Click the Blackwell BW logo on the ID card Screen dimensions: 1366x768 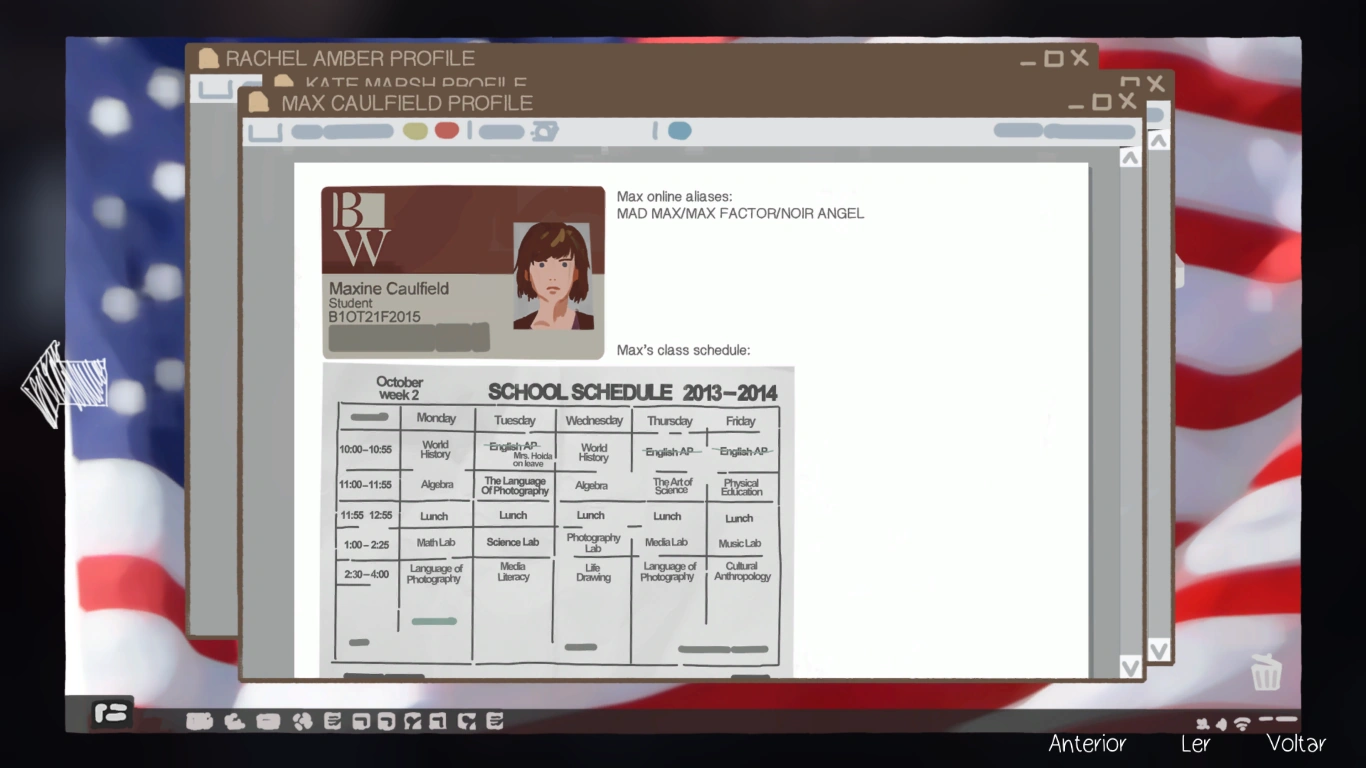[x=360, y=229]
